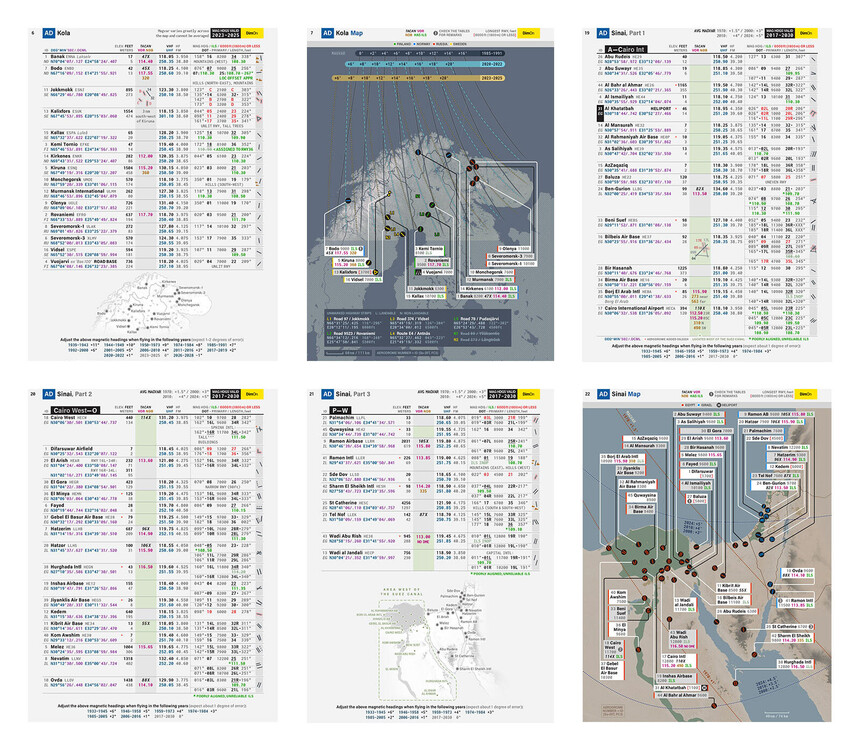Click the 'Inshas Airbase' label on Sinai Map
The width and height of the screenshot is (860, 750).
677,678
